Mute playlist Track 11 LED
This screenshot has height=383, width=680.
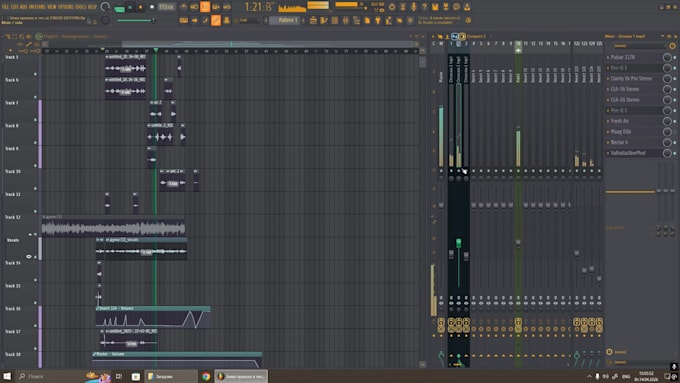(x=36, y=212)
